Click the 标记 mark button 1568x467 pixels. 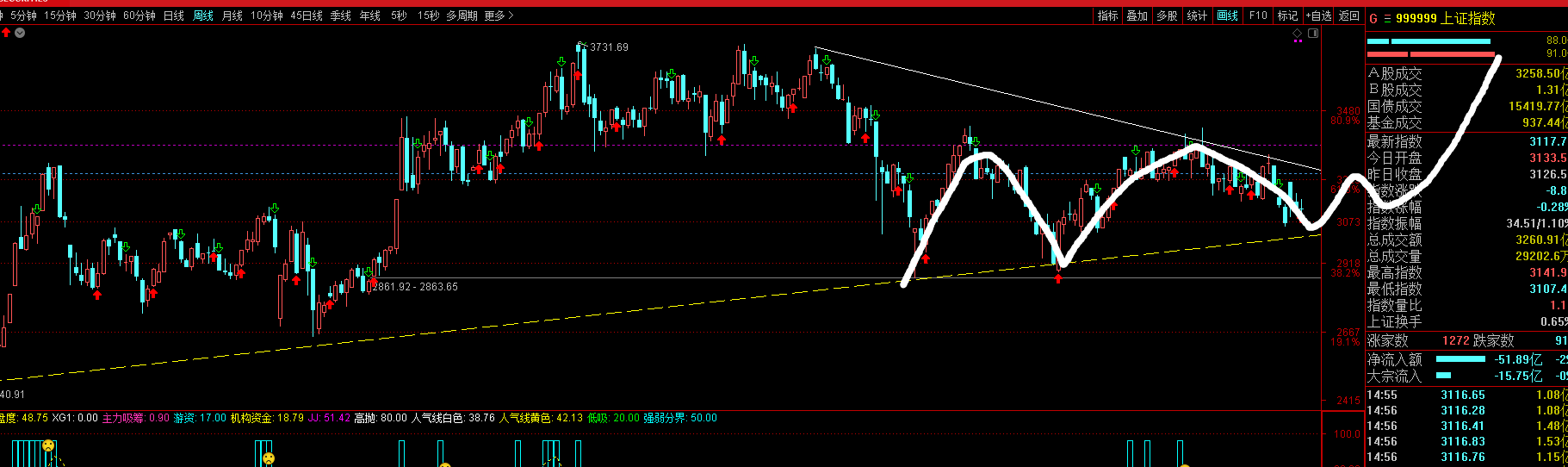(1287, 16)
